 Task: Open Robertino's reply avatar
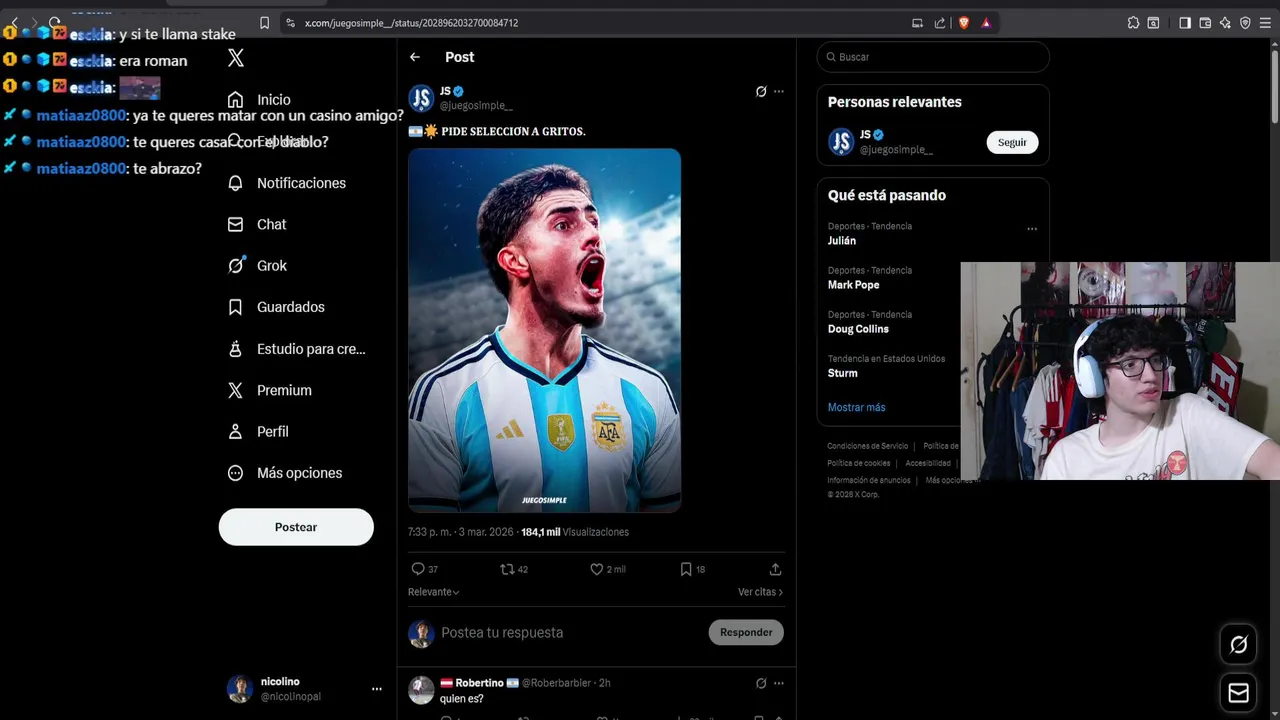click(421, 690)
